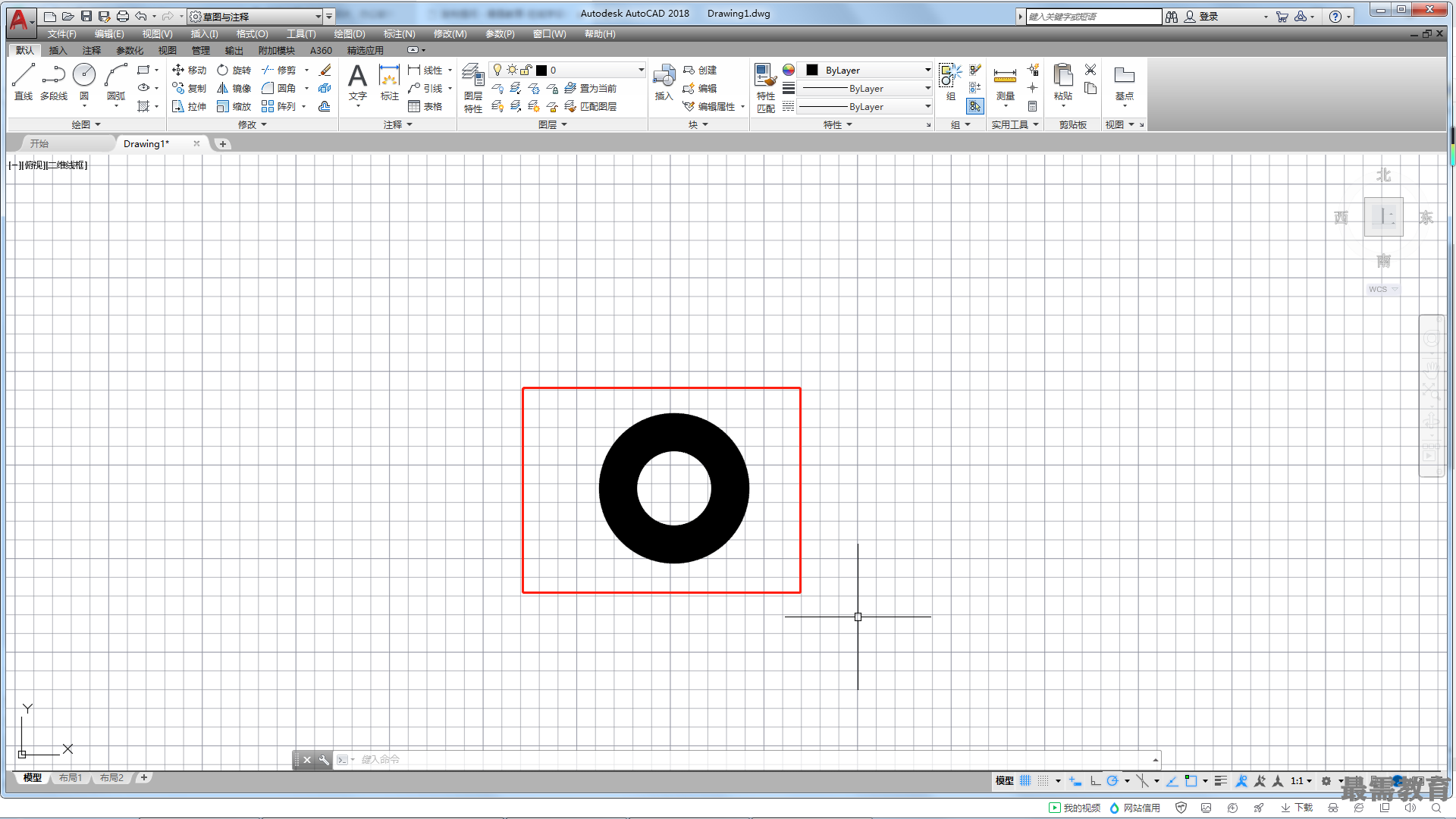Image resolution: width=1456 pixels, height=819 pixels.
Task: Switch to the 参数化 ribbon tab
Action: [130, 50]
